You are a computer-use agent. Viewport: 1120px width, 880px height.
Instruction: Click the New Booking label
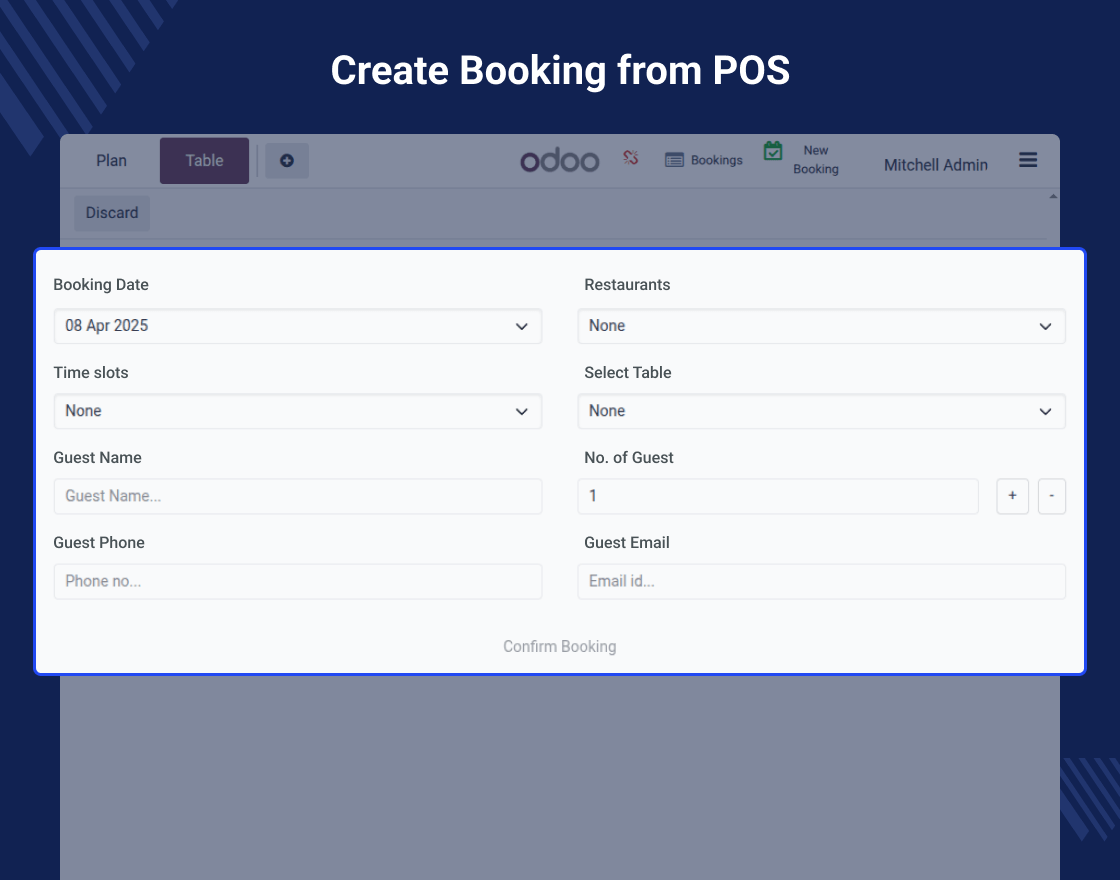pyautogui.click(x=816, y=160)
